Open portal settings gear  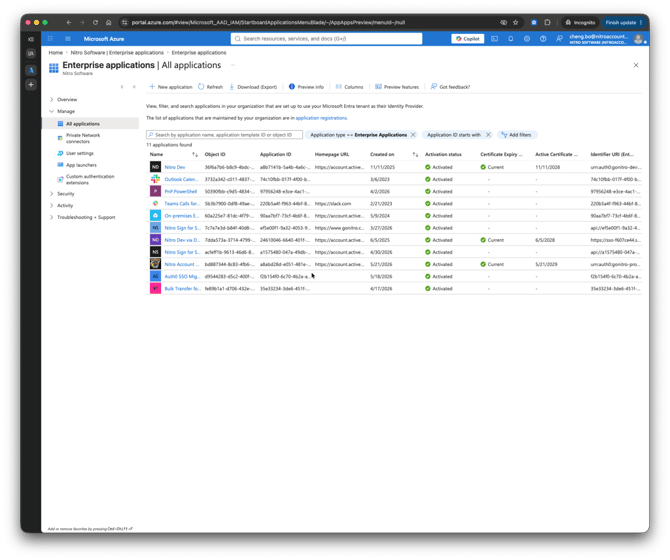coord(527,39)
